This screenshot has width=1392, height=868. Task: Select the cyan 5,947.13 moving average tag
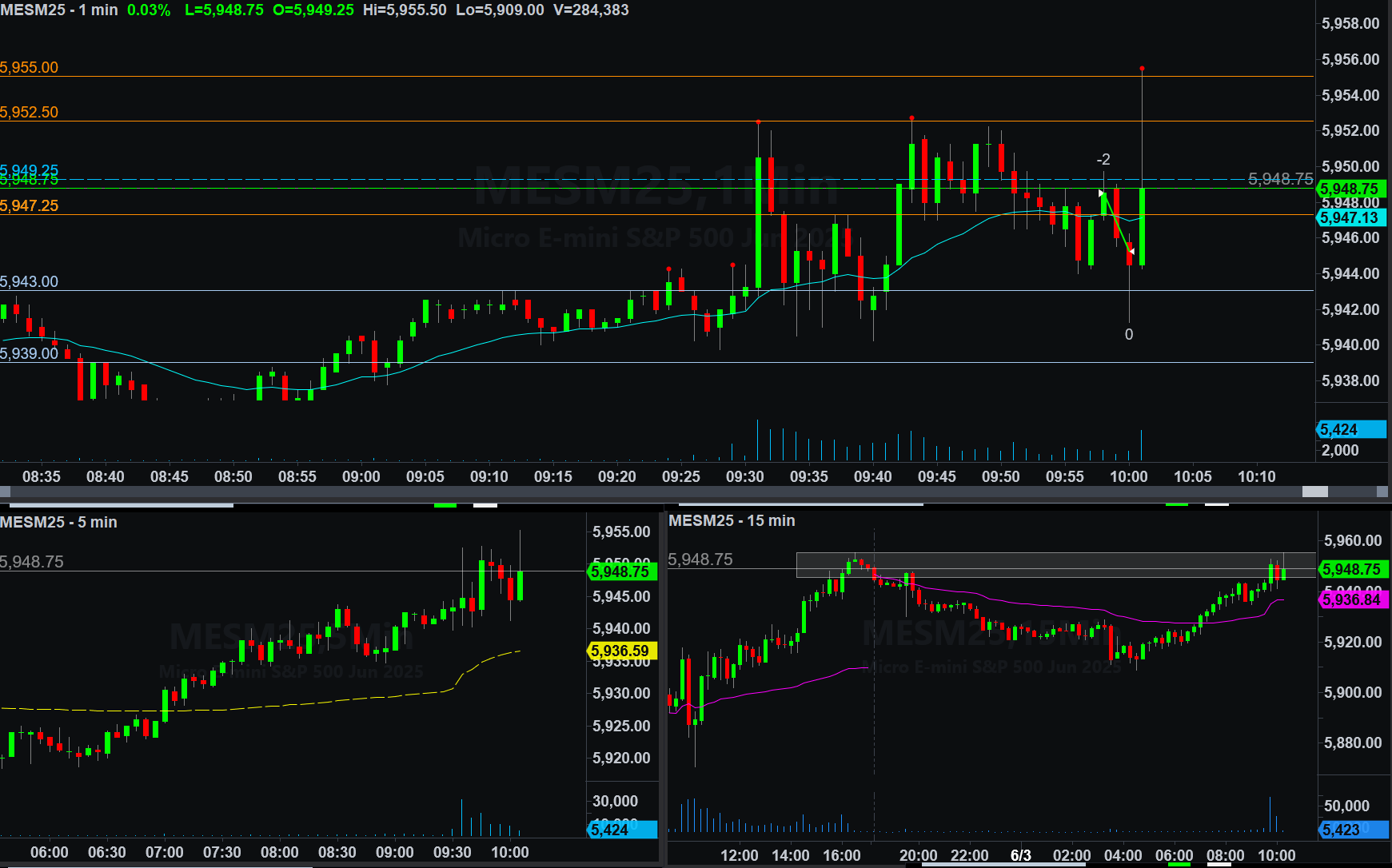click(1350, 217)
